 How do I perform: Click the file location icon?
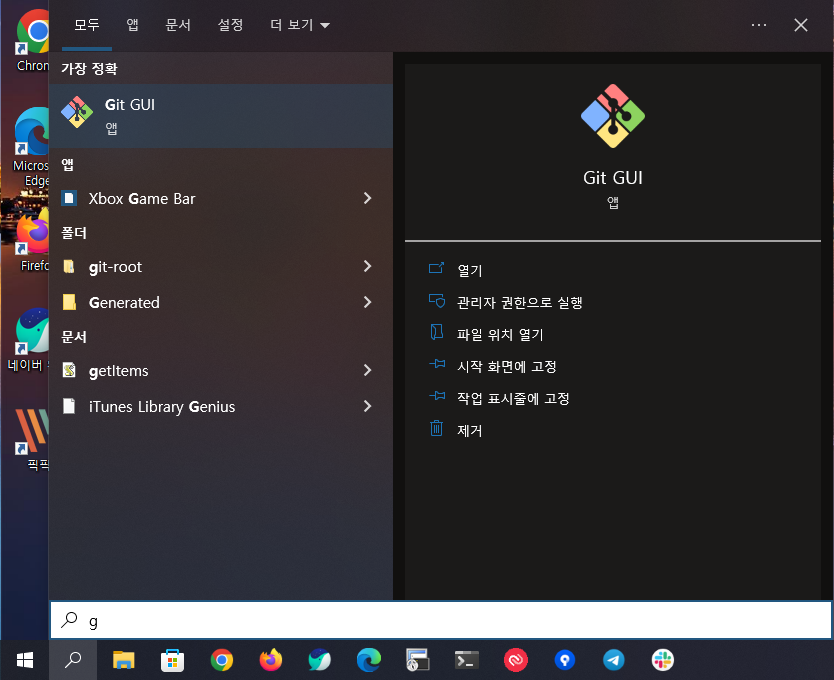point(437,332)
